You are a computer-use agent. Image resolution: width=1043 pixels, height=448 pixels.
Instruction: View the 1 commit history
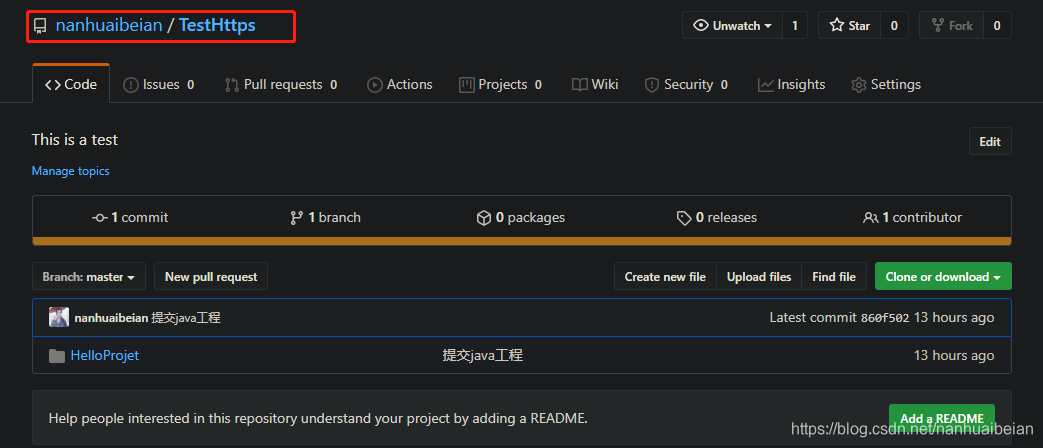pyautogui.click(x=130, y=217)
